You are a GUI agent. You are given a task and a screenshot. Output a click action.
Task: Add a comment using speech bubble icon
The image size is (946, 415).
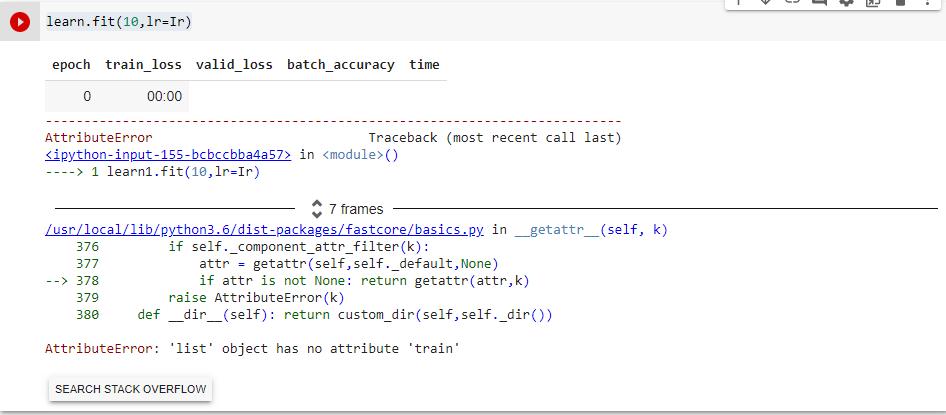(x=820, y=3)
